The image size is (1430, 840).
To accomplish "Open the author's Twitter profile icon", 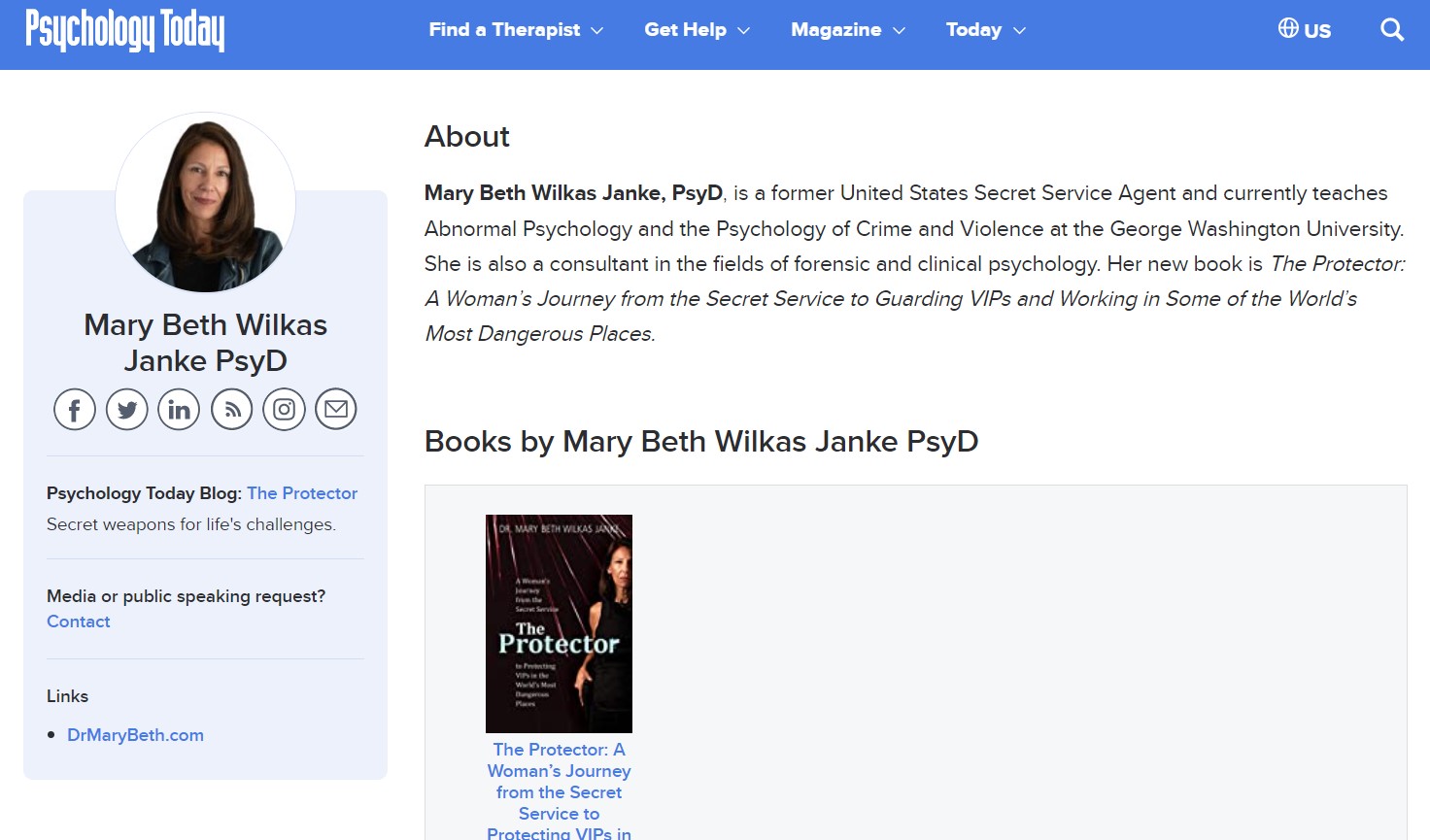I will point(127,409).
